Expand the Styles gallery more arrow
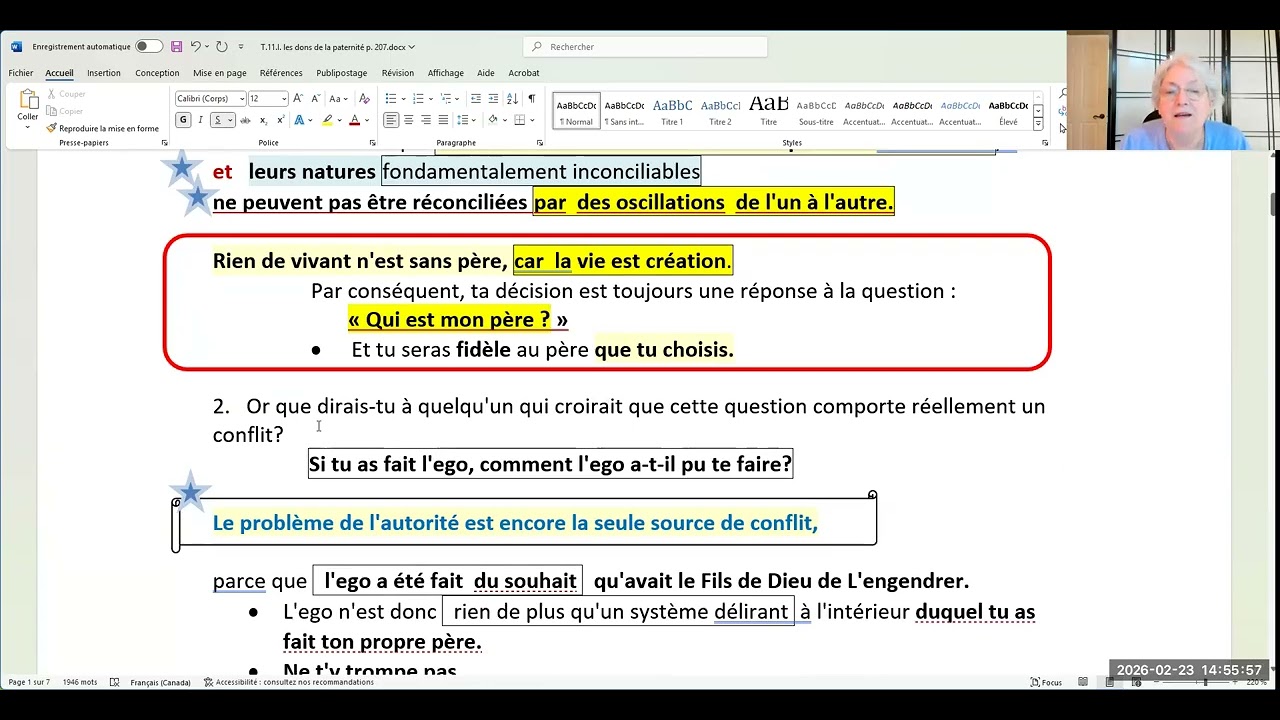This screenshot has width=1280, height=720. point(1038,124)
